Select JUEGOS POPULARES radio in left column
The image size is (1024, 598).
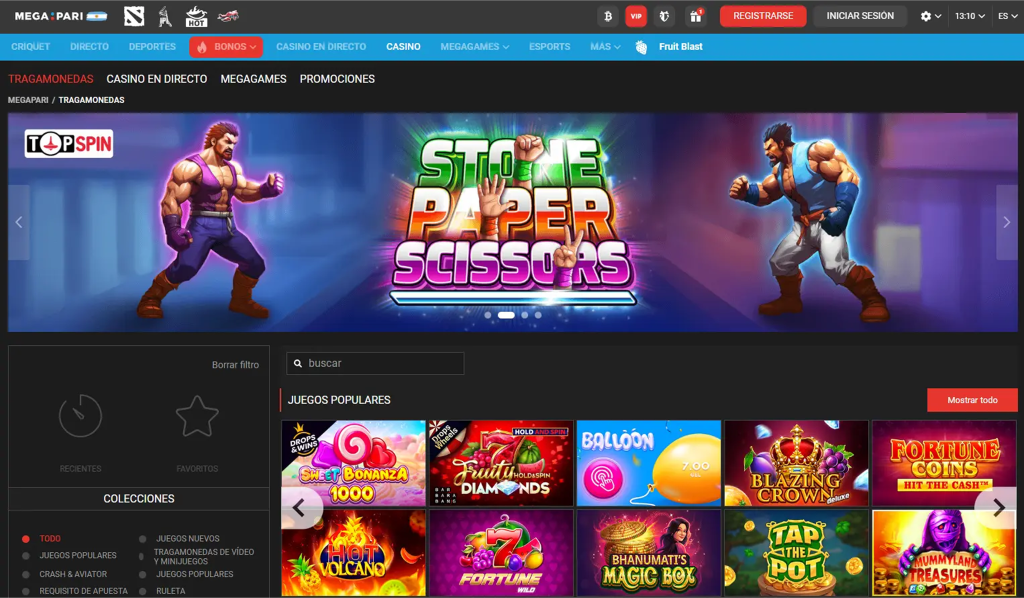click(25, 556)
